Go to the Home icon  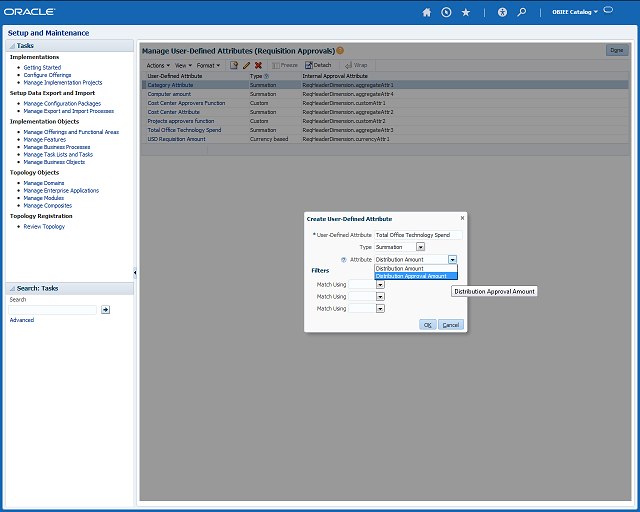point(427,12)
